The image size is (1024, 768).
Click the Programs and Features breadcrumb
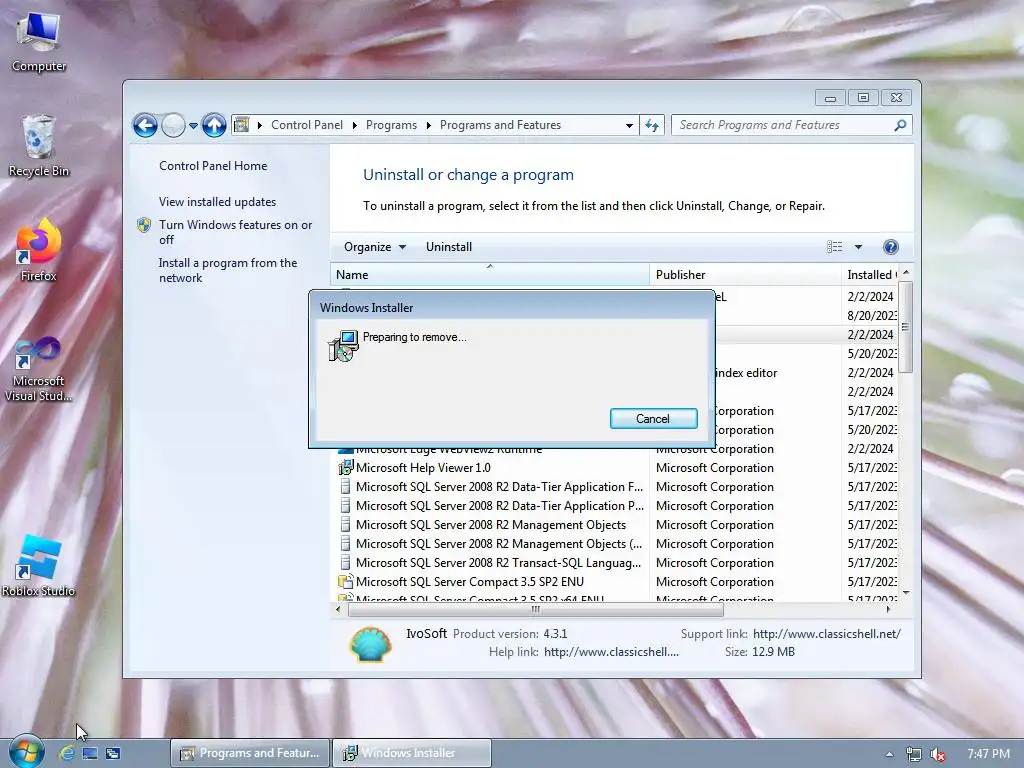(x=500, y=125)
